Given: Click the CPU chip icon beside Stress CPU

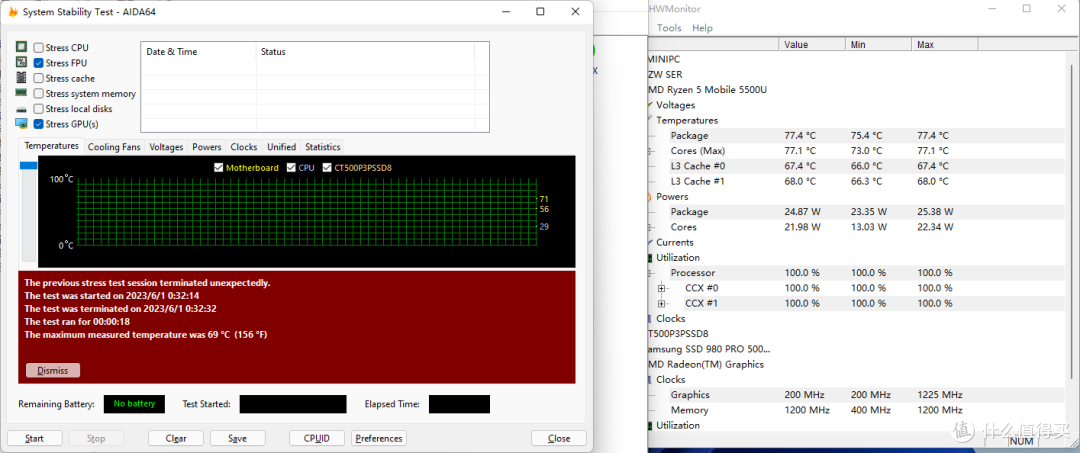Looking at the screenshot, I should (x=21, y=48).
